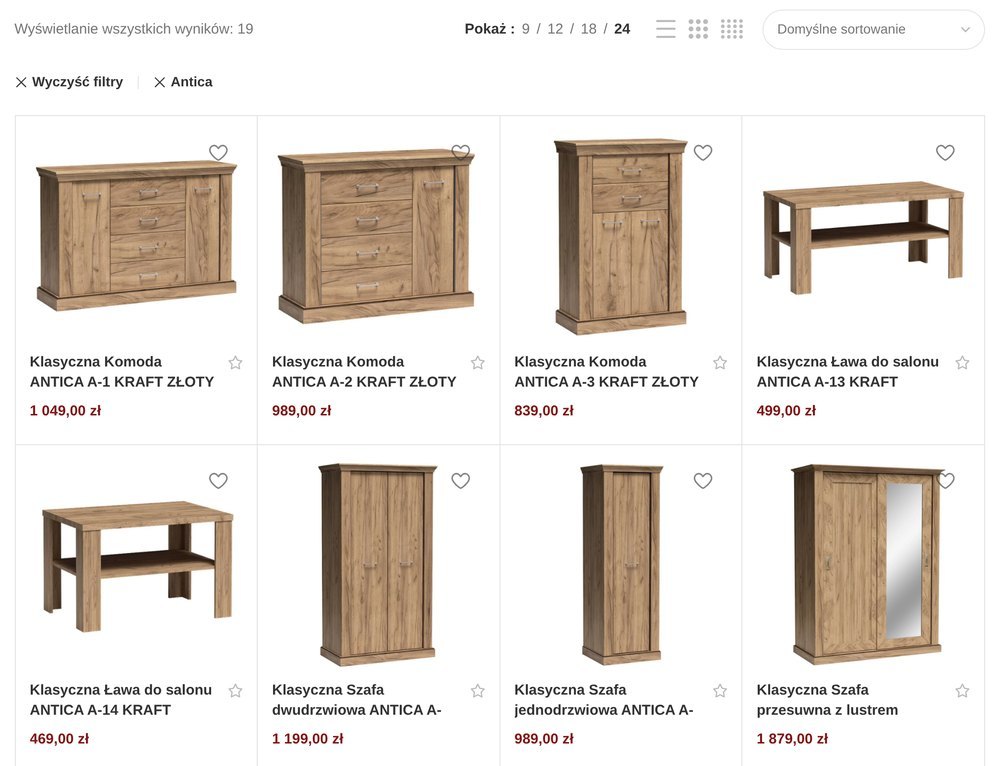The width and height of the screenshot is (1000, 766).
Task: Toggle compare star for Szafa jednodrzwiowa
Action: [720, 691]
